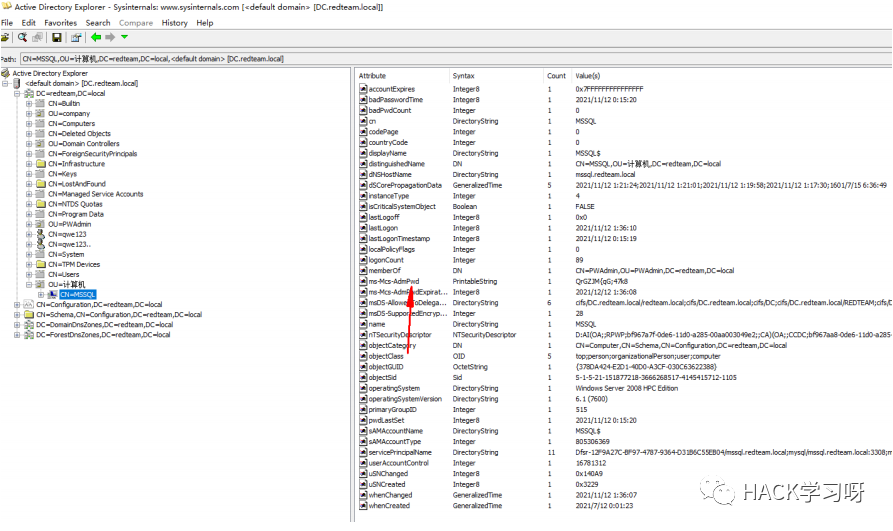Open the File menu

coord(7,23)
